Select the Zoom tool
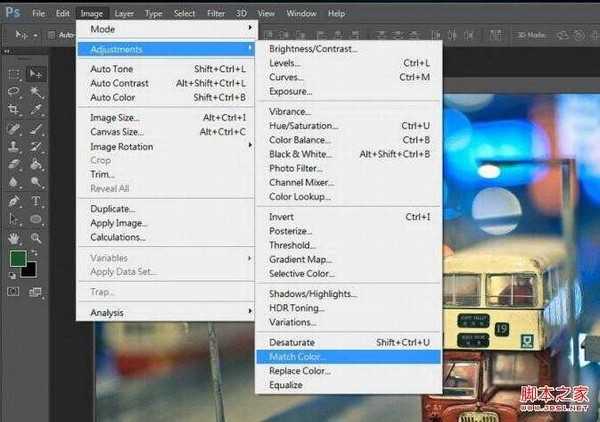Screen dimensions: 600x422 [36, 238]
